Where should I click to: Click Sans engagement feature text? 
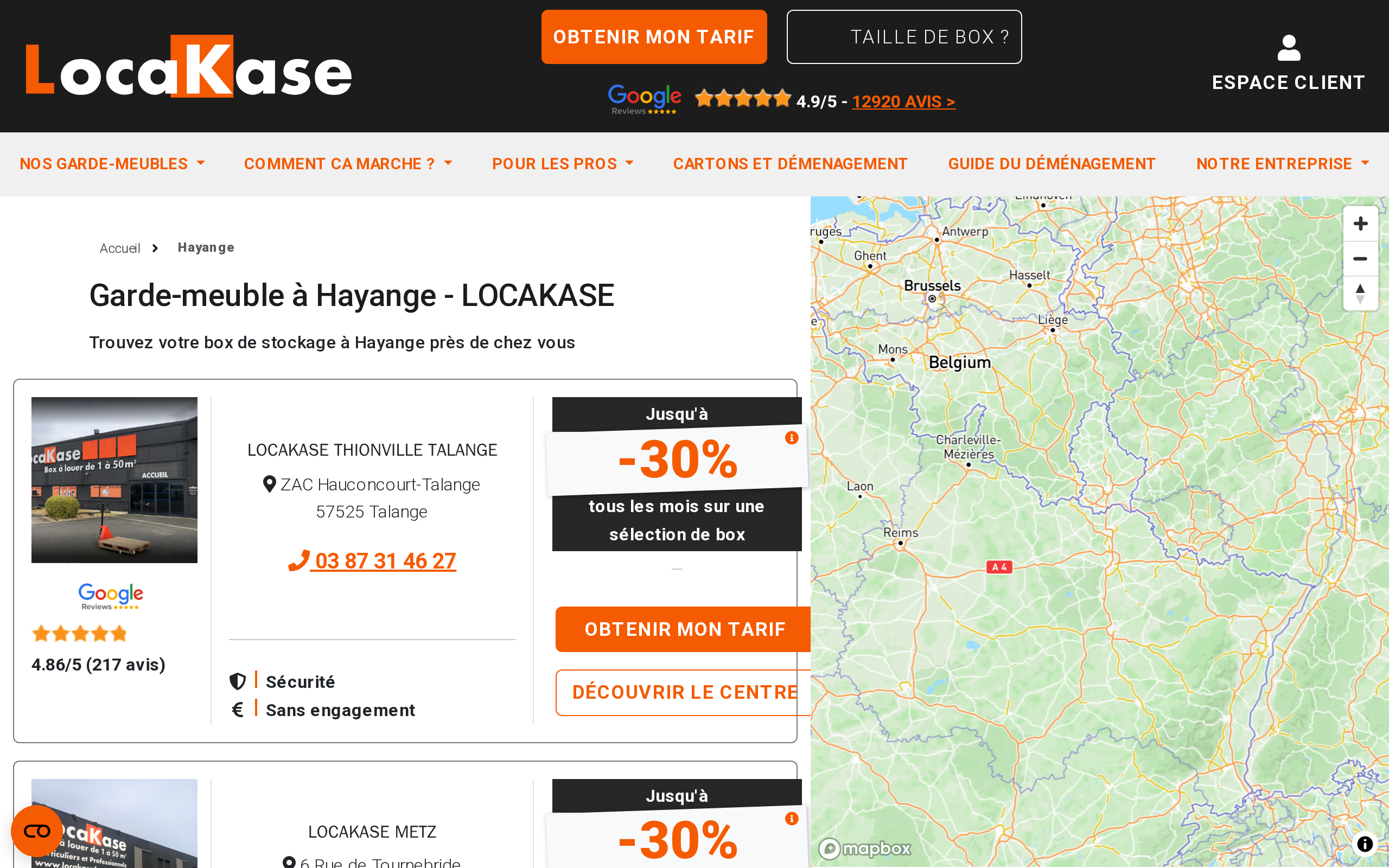tap(340, 710)
